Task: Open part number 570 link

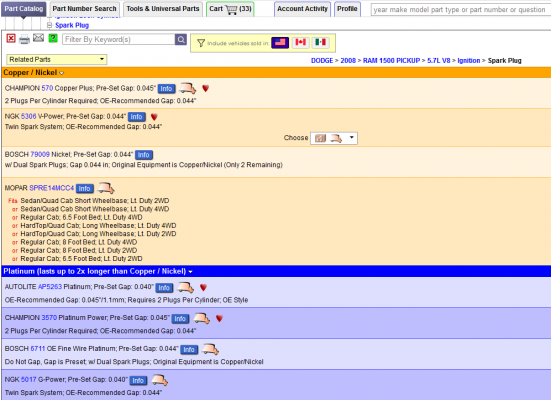Action: click(x=47, y=88)
